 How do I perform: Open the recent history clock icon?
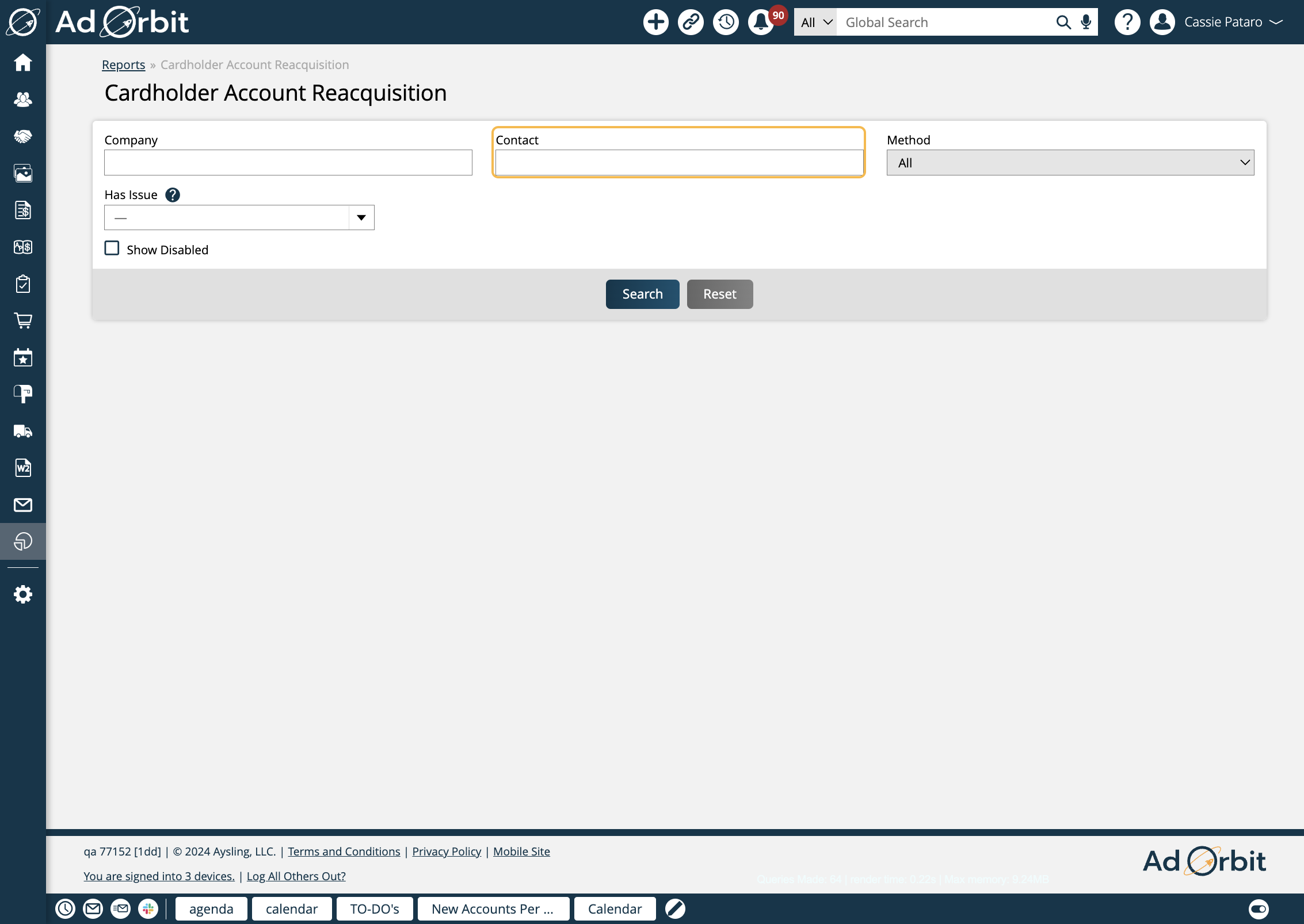coord(726,22)
